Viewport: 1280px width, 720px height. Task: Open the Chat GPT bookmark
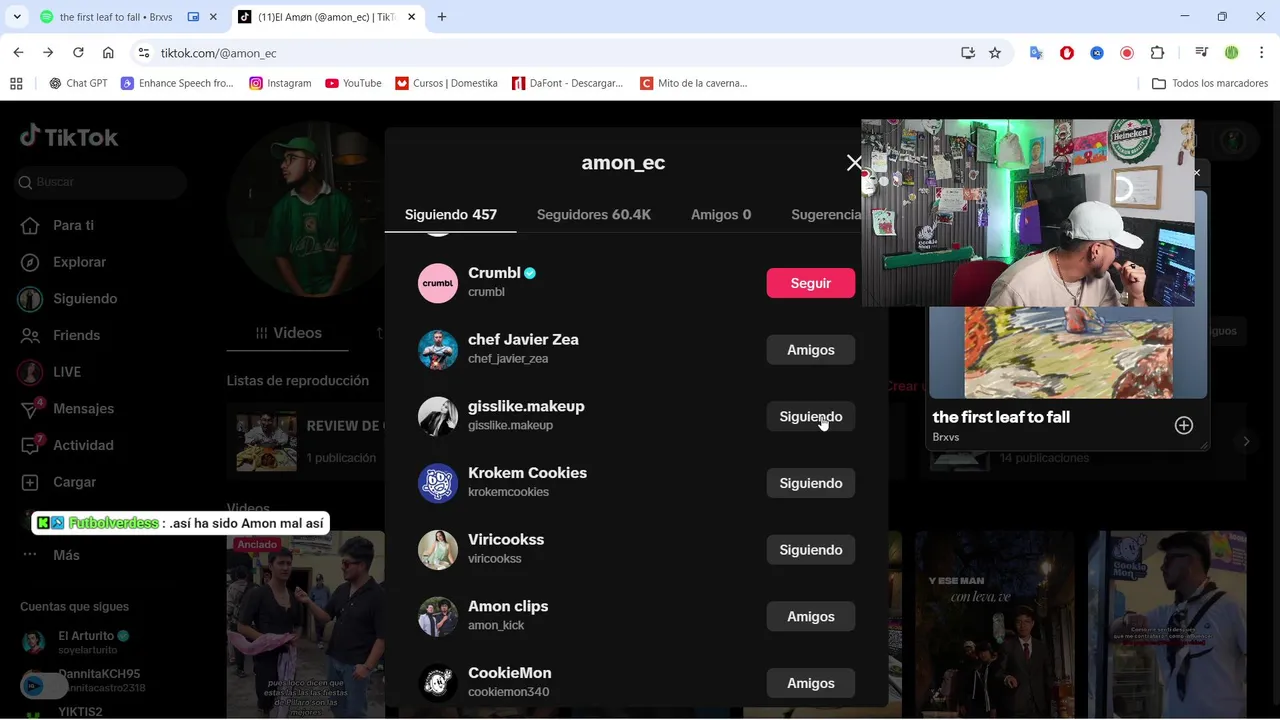point(78,83)
